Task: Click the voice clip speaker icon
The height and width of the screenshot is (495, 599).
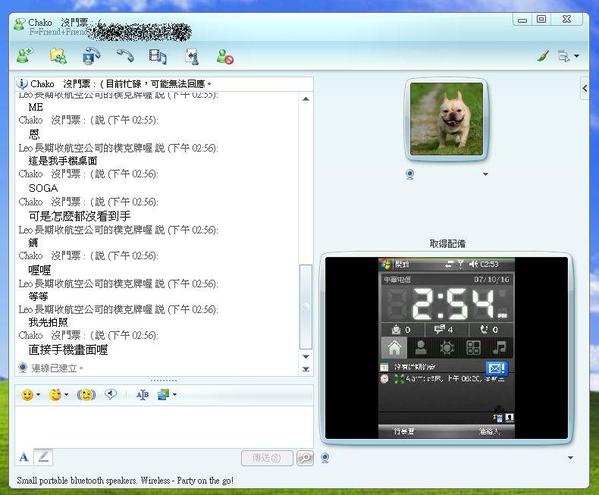Action: pyautogui.click(x=111, y=394)
